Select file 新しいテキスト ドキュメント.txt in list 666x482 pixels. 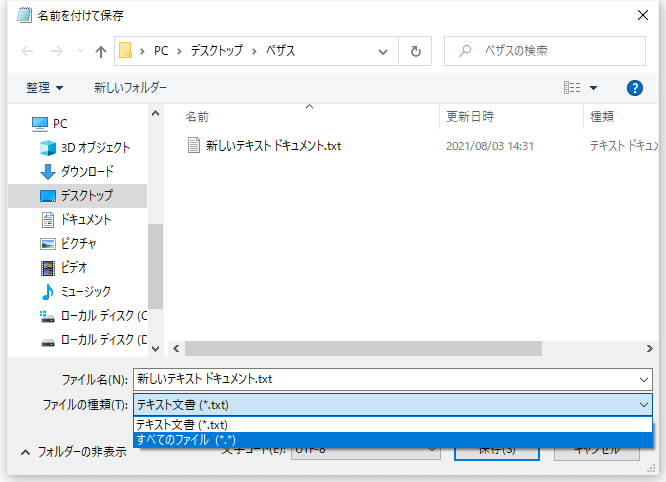(x=274, y=146)
